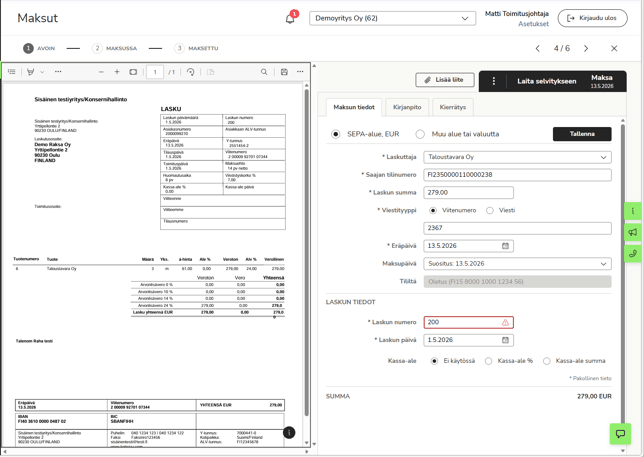Viewport: 644px width, 457px height.
Task: Close the payment detail view
Action: (x=614, y=48)
